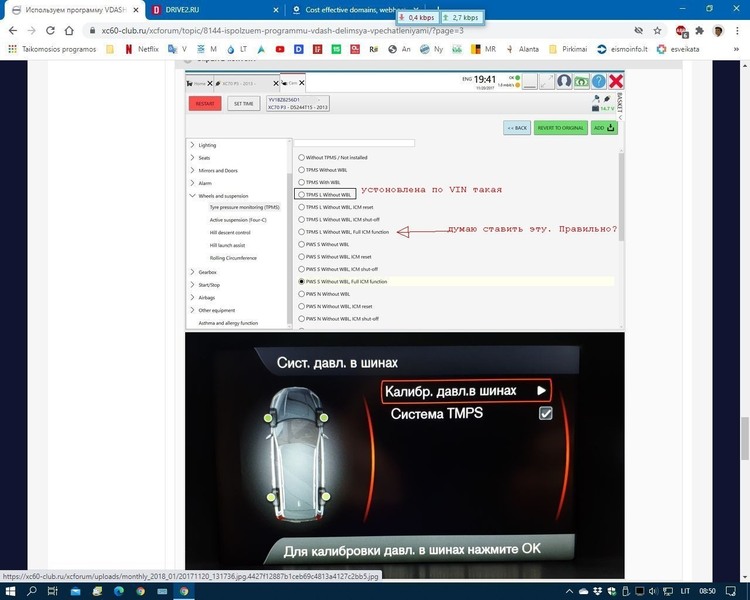Open the Taikomosios programos apps shortcut

coord(53,49)
